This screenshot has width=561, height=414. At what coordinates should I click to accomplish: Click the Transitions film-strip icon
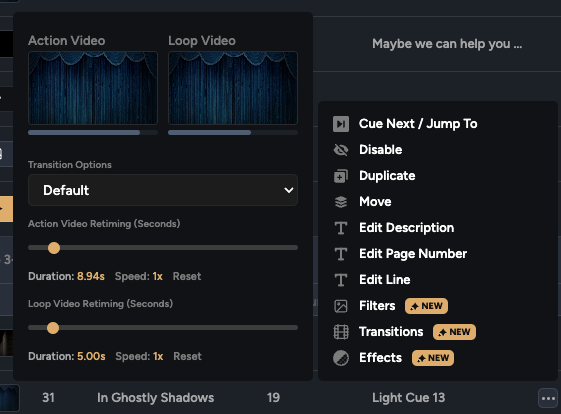point(341,332)
